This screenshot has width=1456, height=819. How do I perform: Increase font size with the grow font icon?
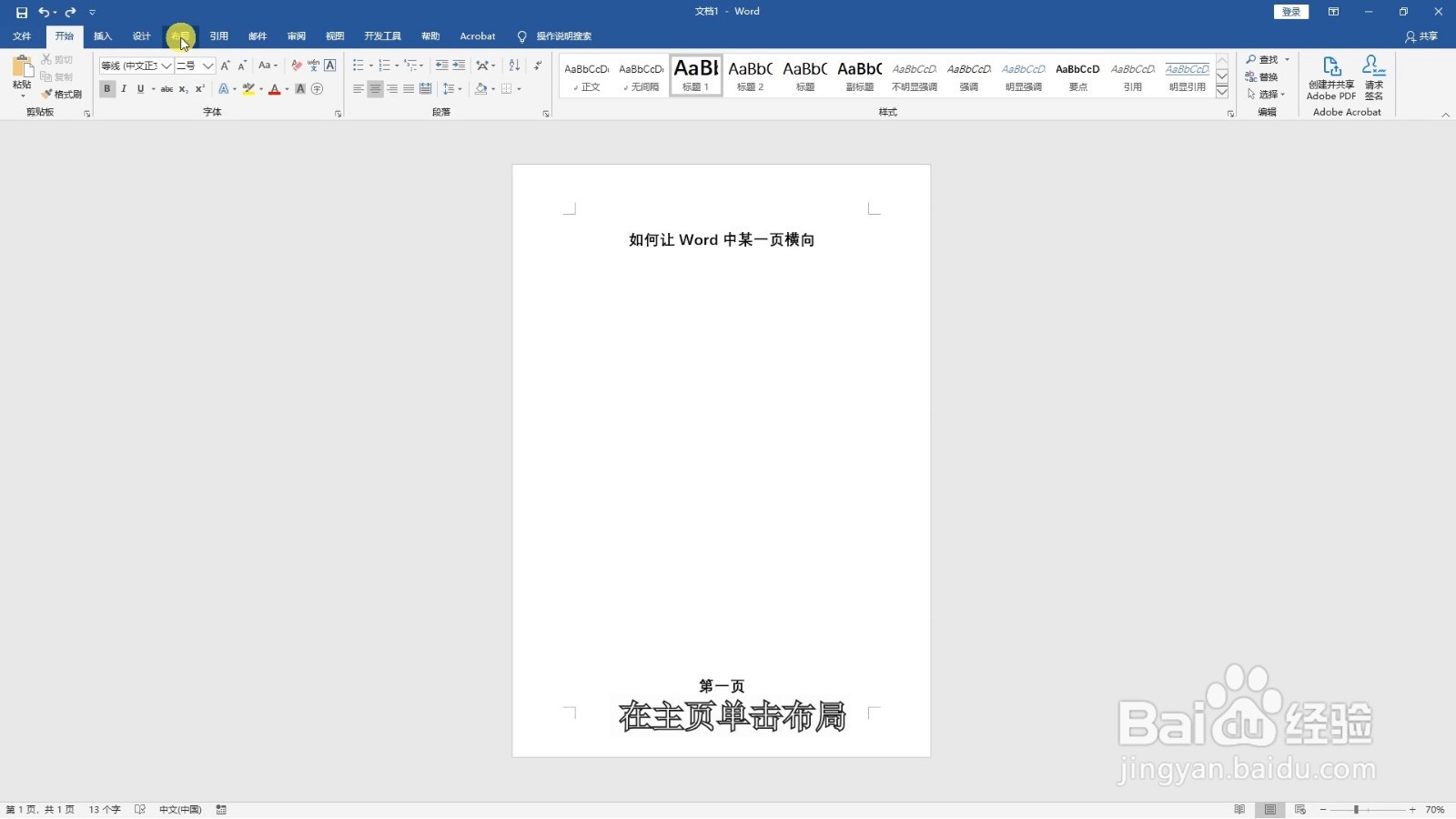click(x=225, y=66)
